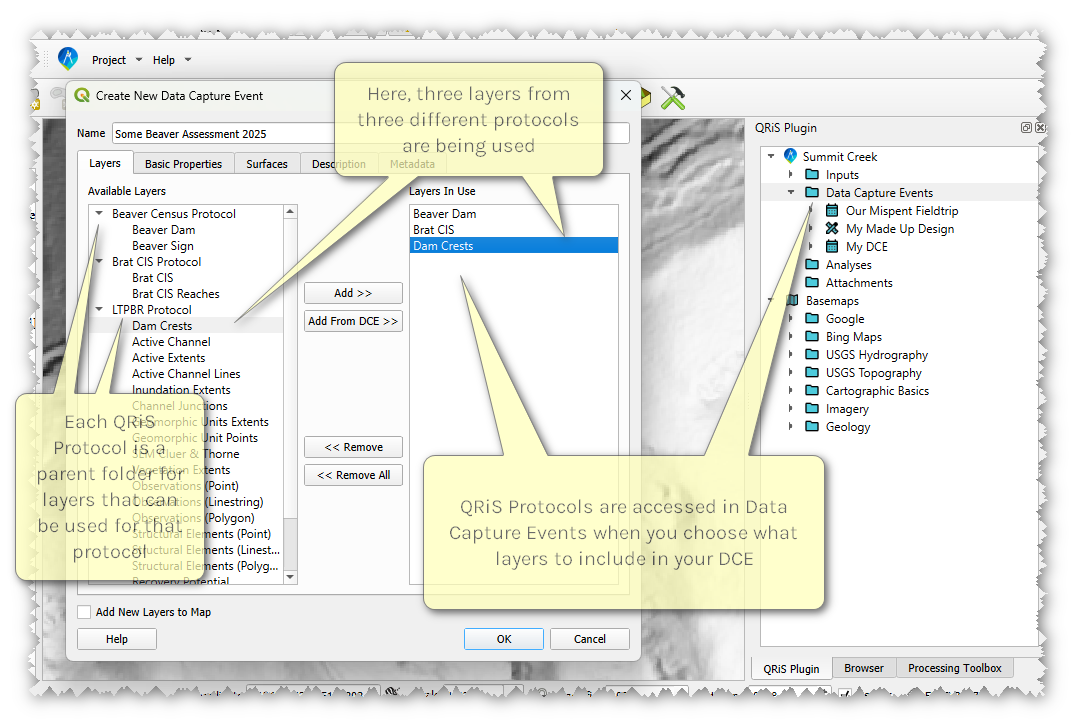Enable the Add New Layers to Map checkbox

coord(85,612)
